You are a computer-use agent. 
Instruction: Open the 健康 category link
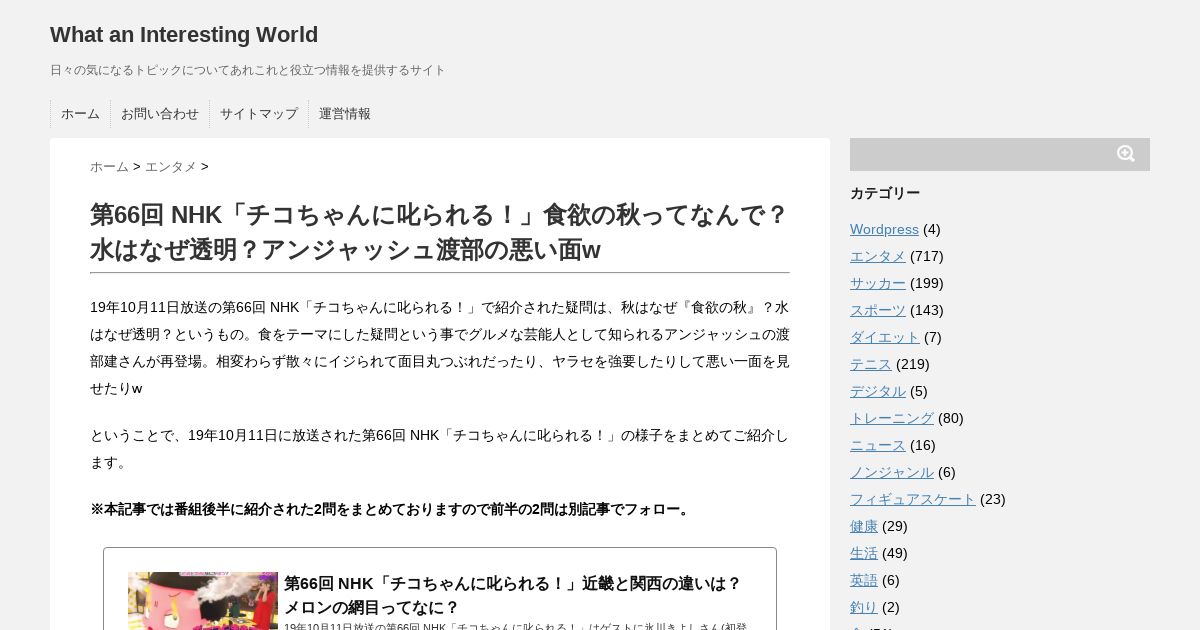pyautogui.click(x=864, y=526)
